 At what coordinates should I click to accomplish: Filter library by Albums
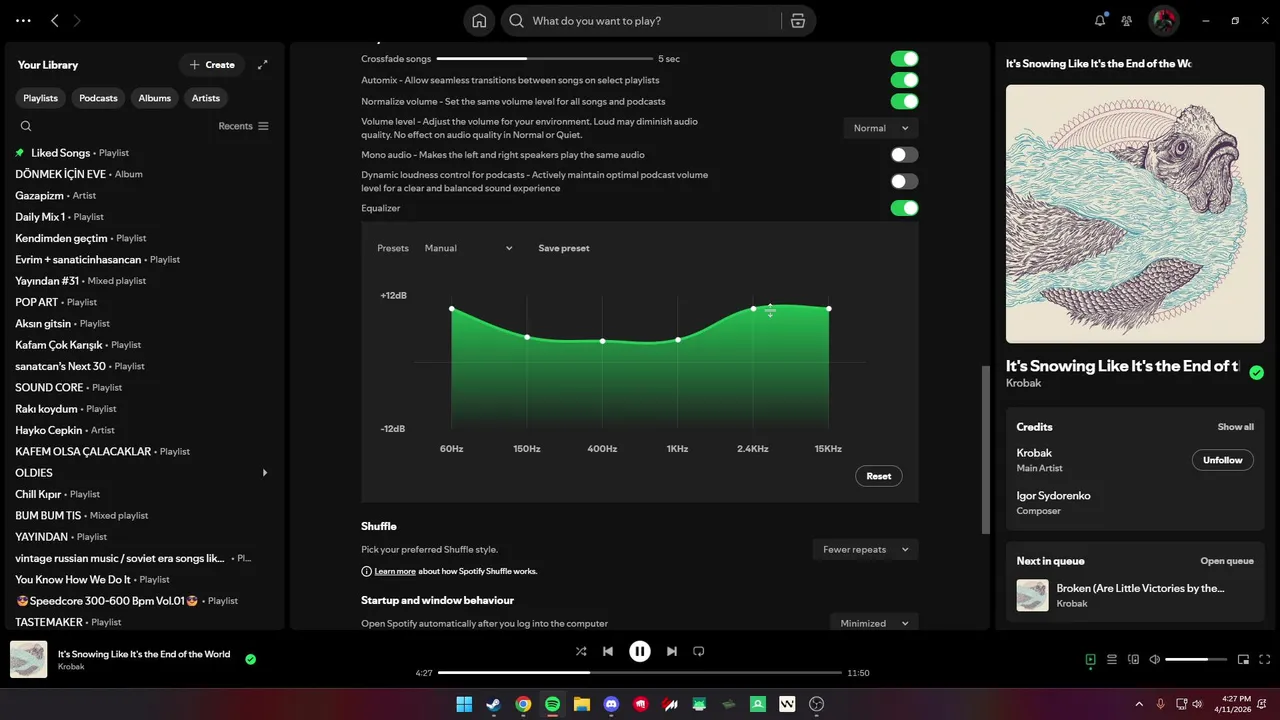coord(154,98)
